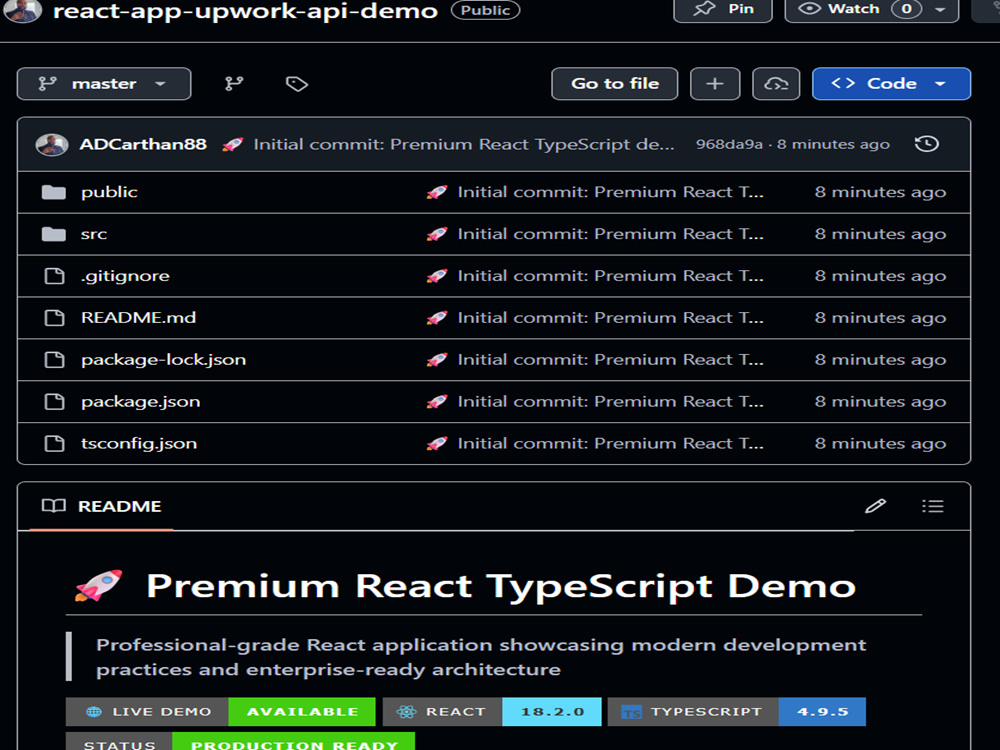
Task: Click the package-lock.json file icon
Action: click(54, 360)
